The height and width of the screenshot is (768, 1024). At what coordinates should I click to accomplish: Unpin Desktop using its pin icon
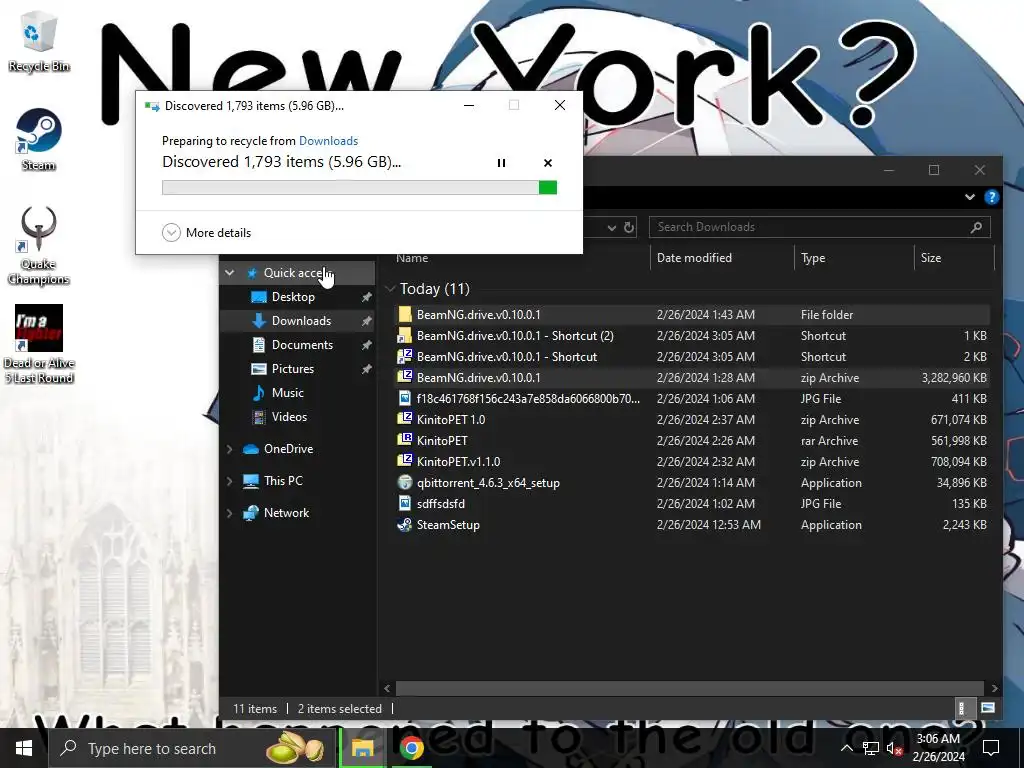[x=366, y=297]
